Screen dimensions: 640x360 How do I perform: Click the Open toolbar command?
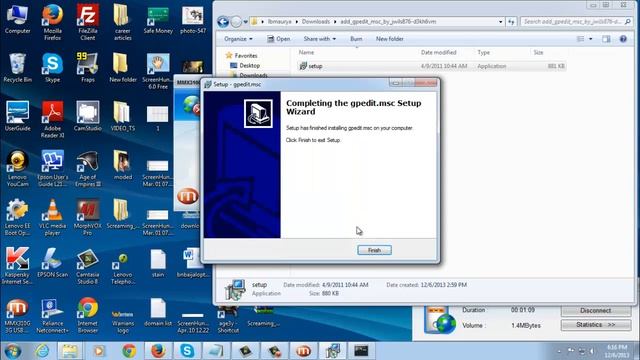(x=279, y=39)
